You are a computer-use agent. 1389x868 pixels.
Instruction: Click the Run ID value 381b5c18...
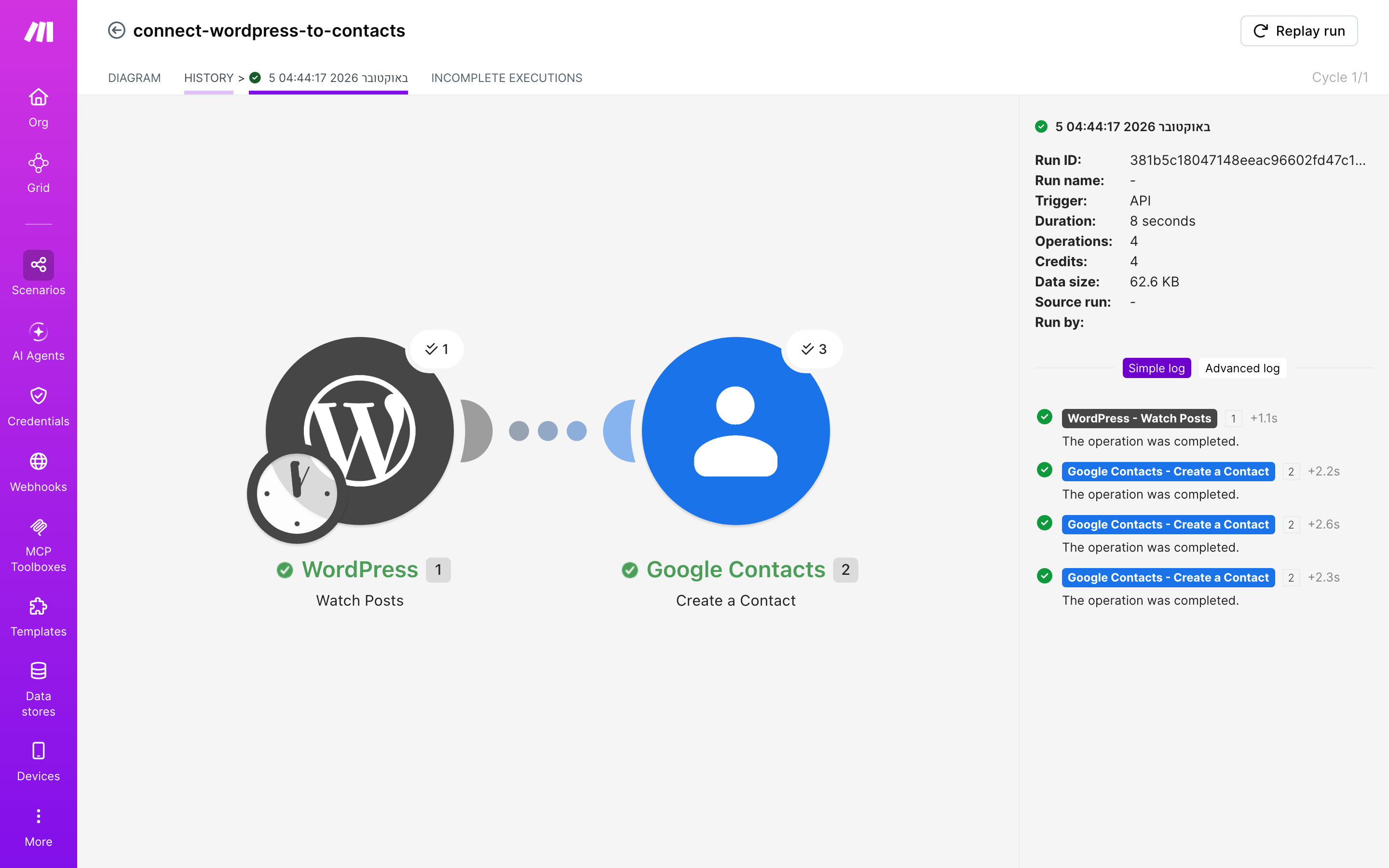click(x=1247, y=160)
